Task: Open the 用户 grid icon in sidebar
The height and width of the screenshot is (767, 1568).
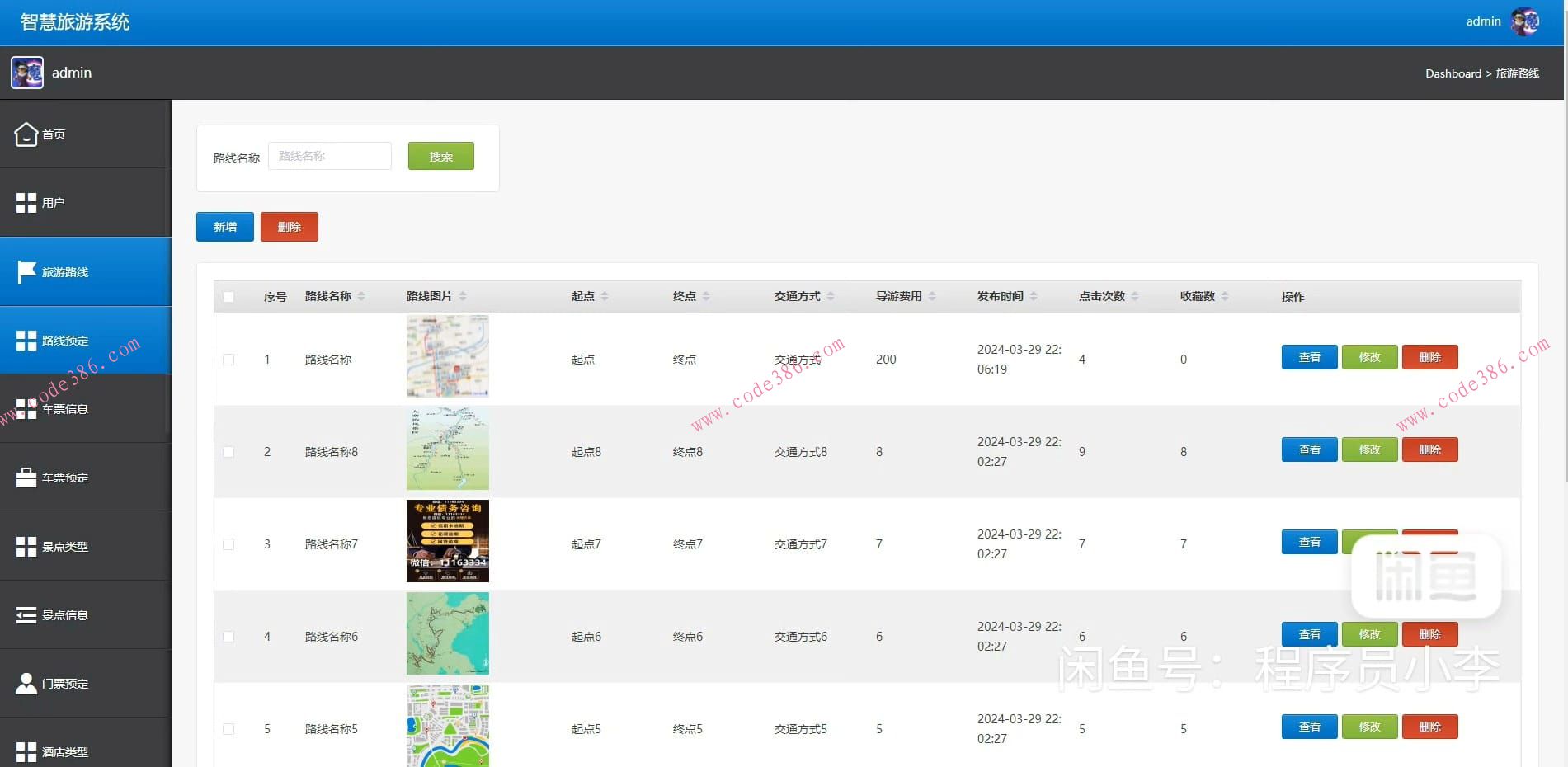Action: tap(26, 203)
